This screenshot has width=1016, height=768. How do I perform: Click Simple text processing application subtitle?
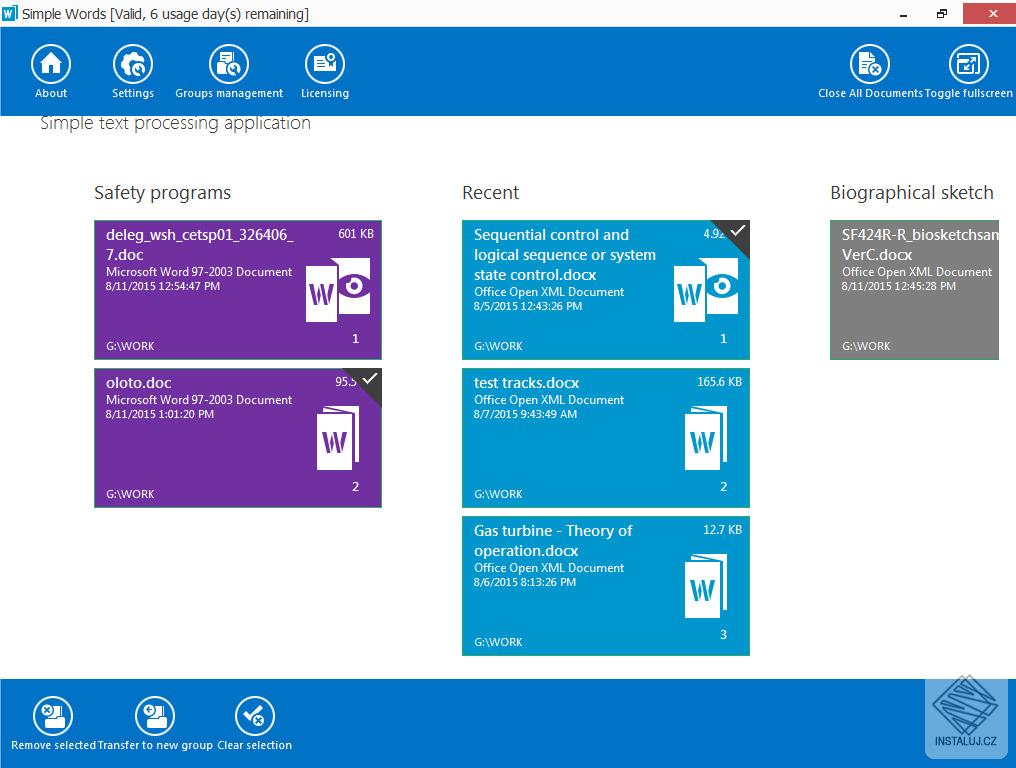pyautogui.click(x=176, y=123)
